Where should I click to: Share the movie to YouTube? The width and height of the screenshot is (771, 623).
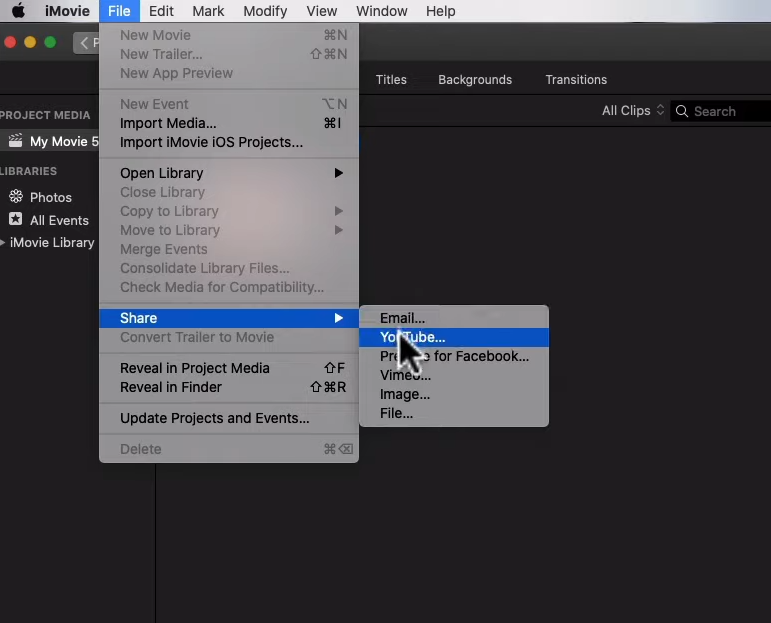[x=454, y=337]
